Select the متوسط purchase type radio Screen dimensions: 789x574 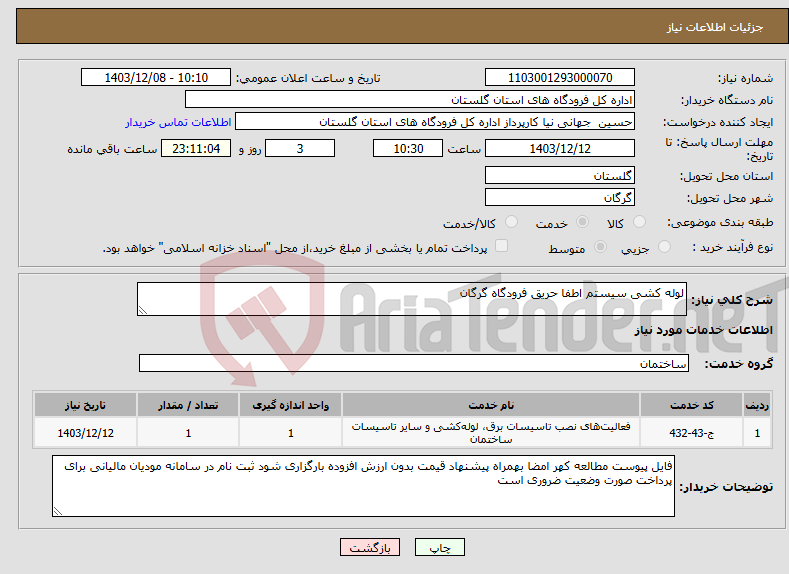point(600,247)
